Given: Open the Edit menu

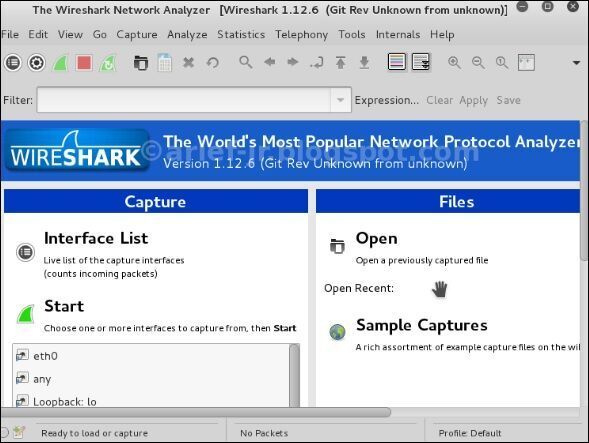Looking at the screenshot, I should (x=38, y=35).
